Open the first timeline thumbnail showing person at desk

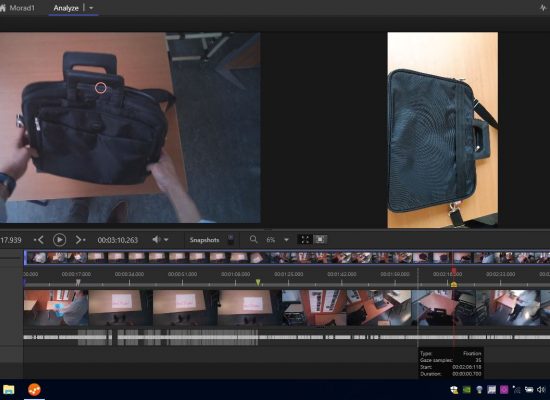[56, 308]
